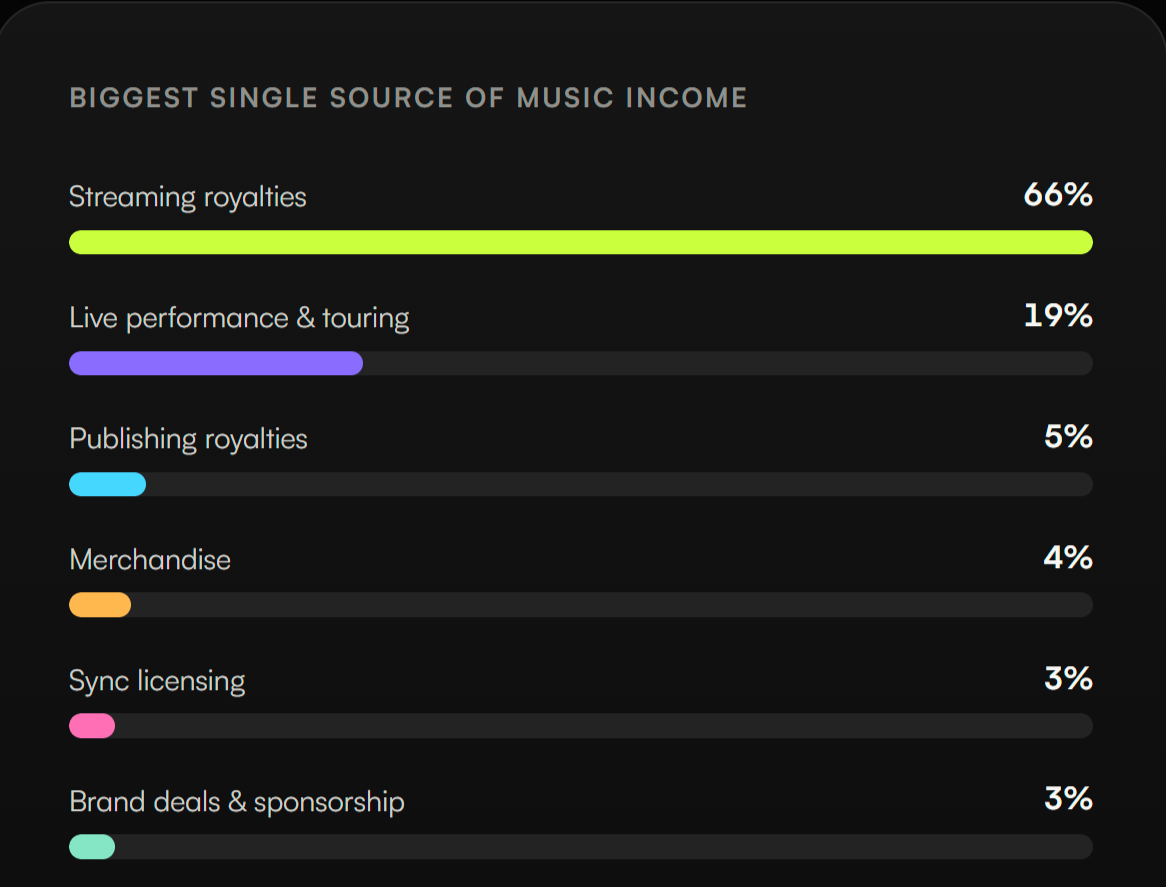This screenshot has width=1166, height=887.
Task: Click the Brand deals & sponsorship label
Action: point(236,802)
